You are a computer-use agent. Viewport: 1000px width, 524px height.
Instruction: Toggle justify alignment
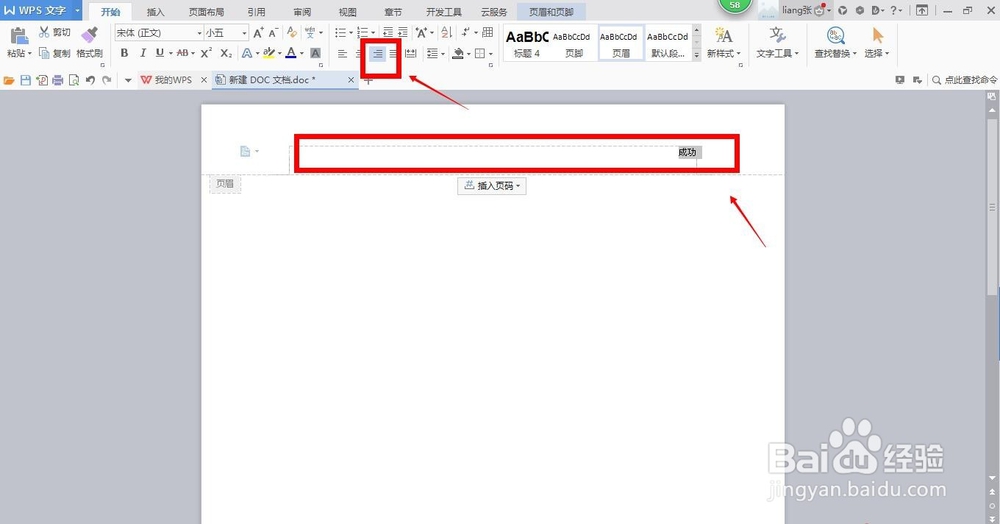(x=393, y=54)
